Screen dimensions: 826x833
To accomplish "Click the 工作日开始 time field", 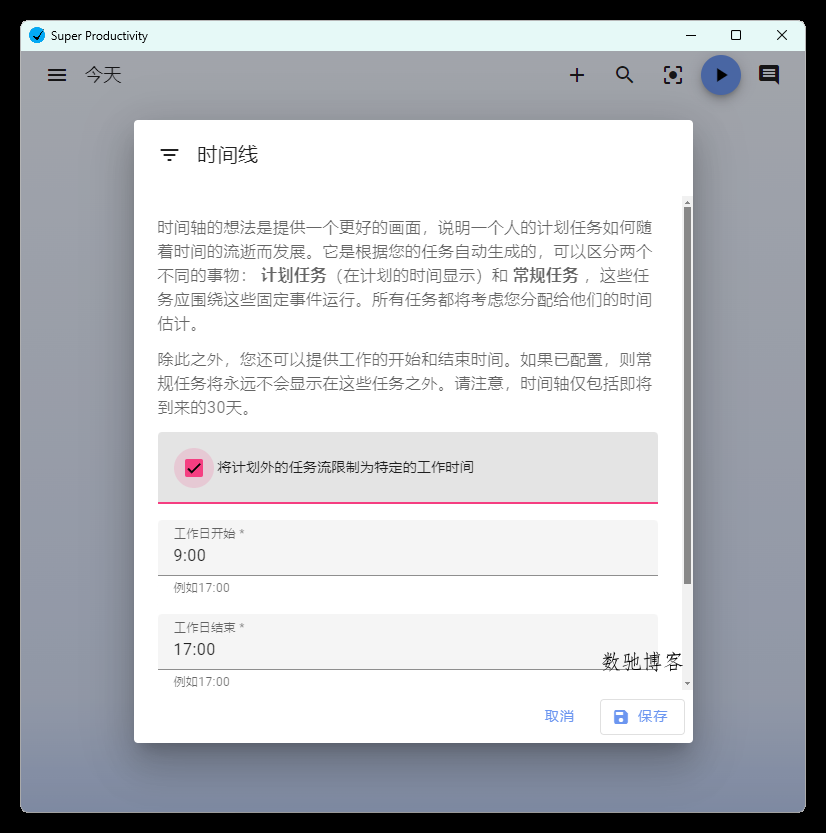I will (408, 548).
